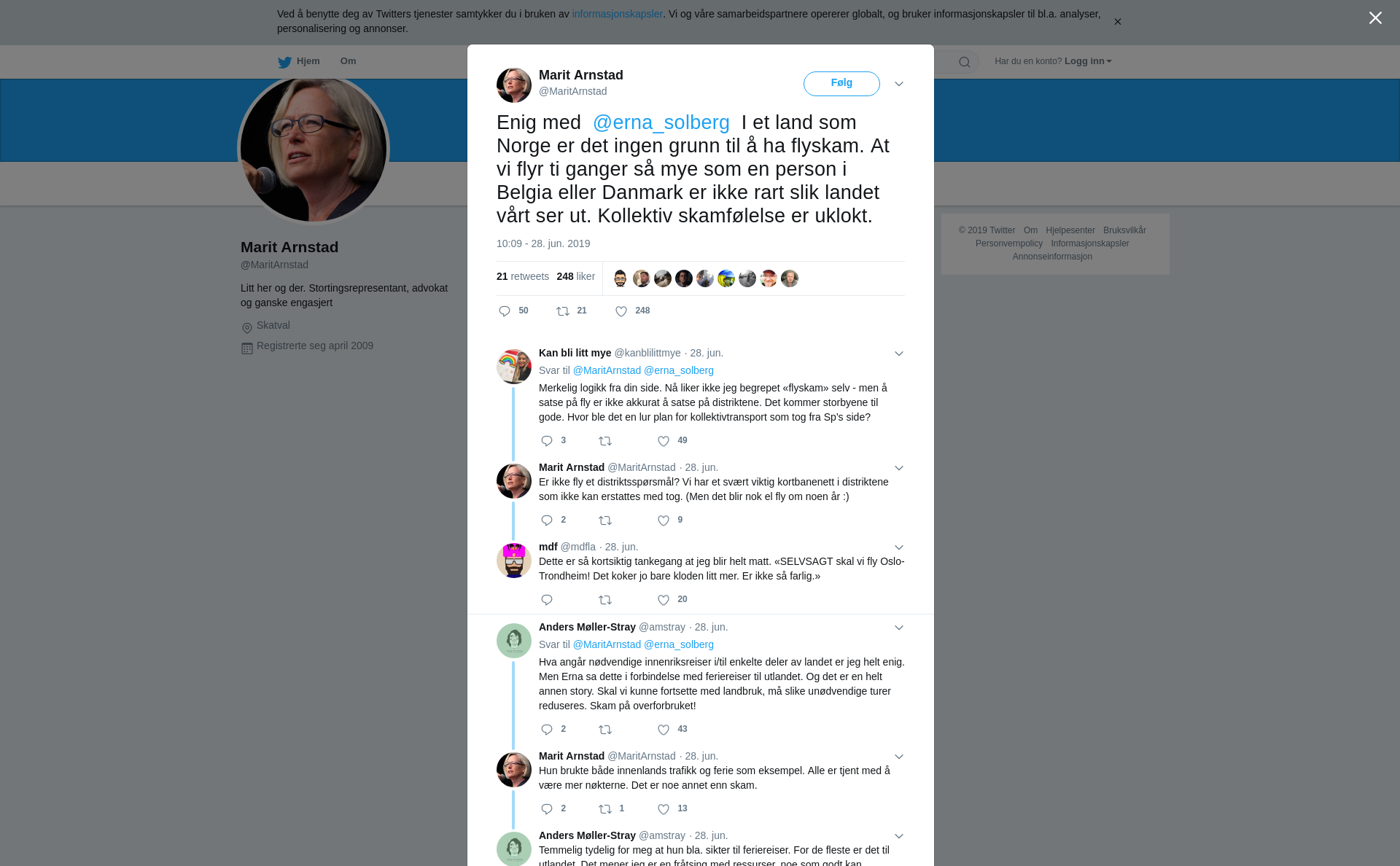The width and height of the screenshot is (1400, 866).
Task: Reply to Anders Møller-Stray's first tweet
Action: click(x=547, y=730)
